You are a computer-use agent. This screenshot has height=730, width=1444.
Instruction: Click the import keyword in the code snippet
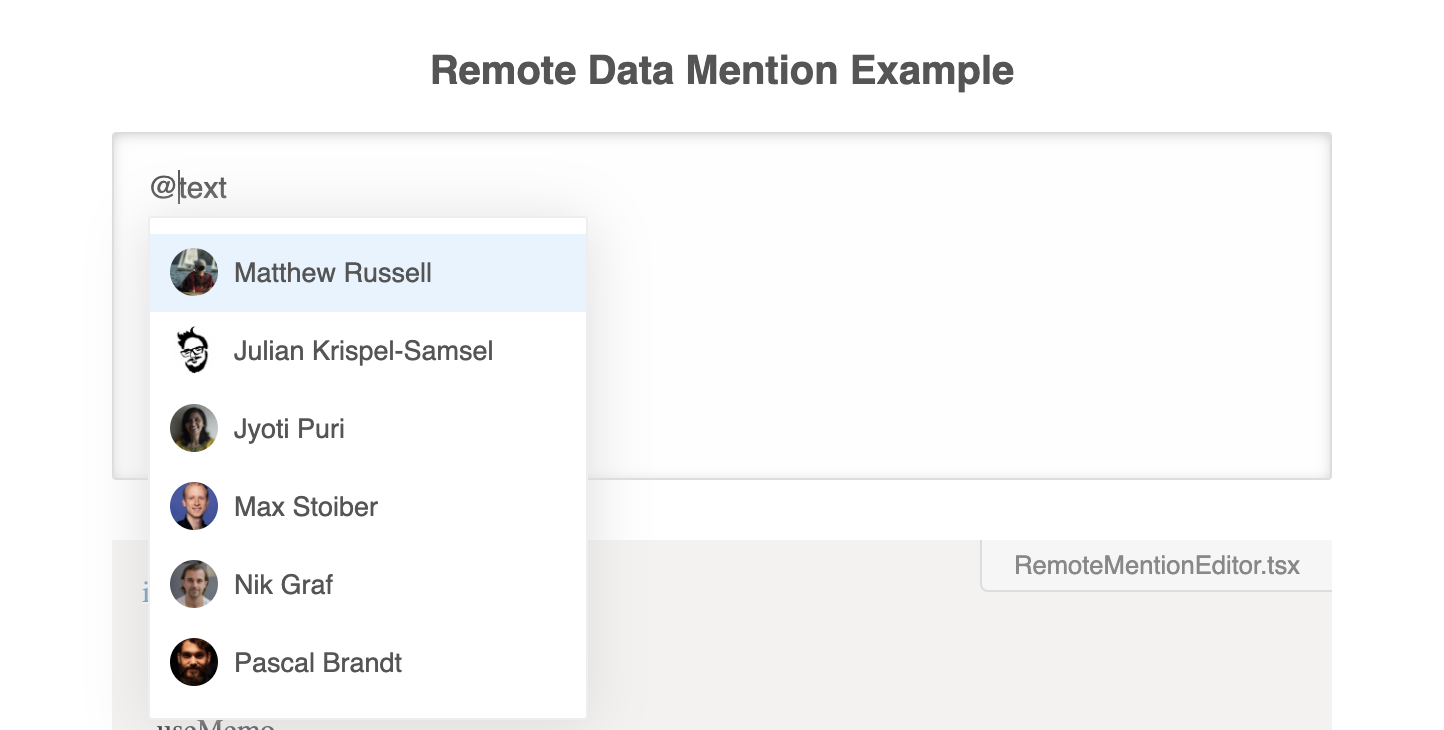[147, 592]
